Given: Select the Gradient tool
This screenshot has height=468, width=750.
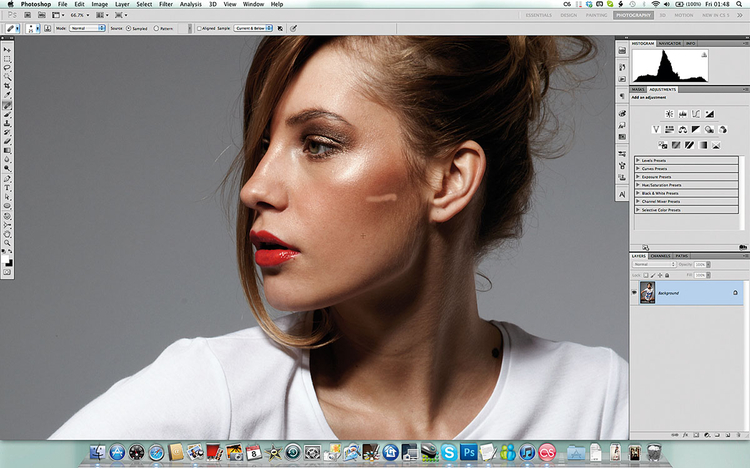Looking at the screenshot, I should (x=7, y=150).
